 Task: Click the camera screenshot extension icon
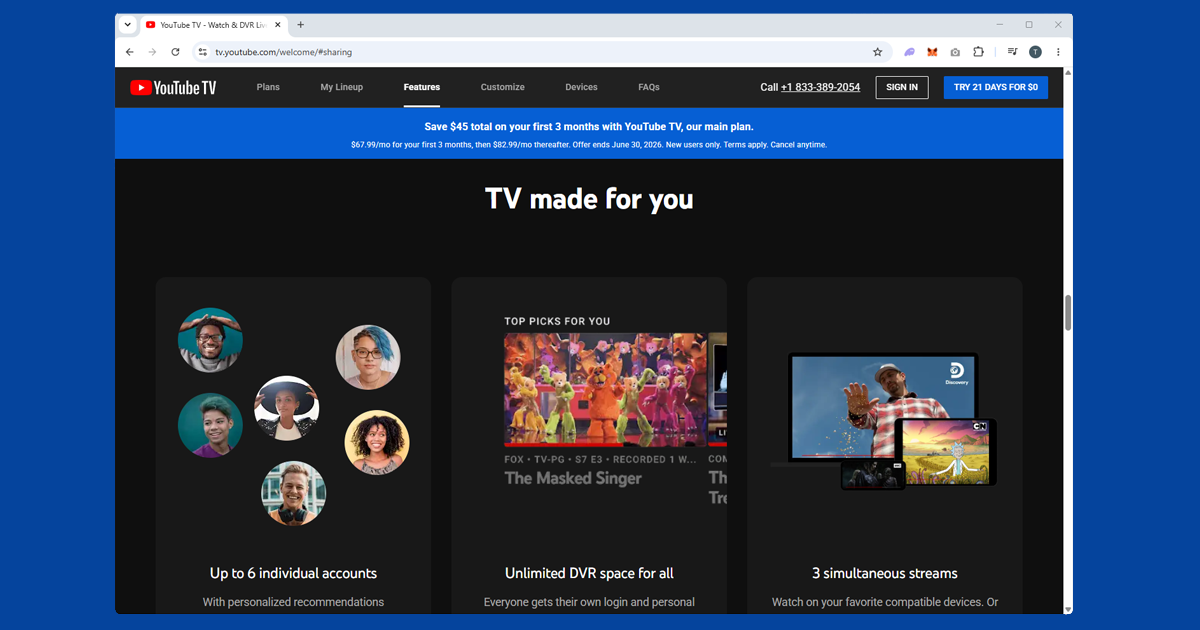(955, 52)
